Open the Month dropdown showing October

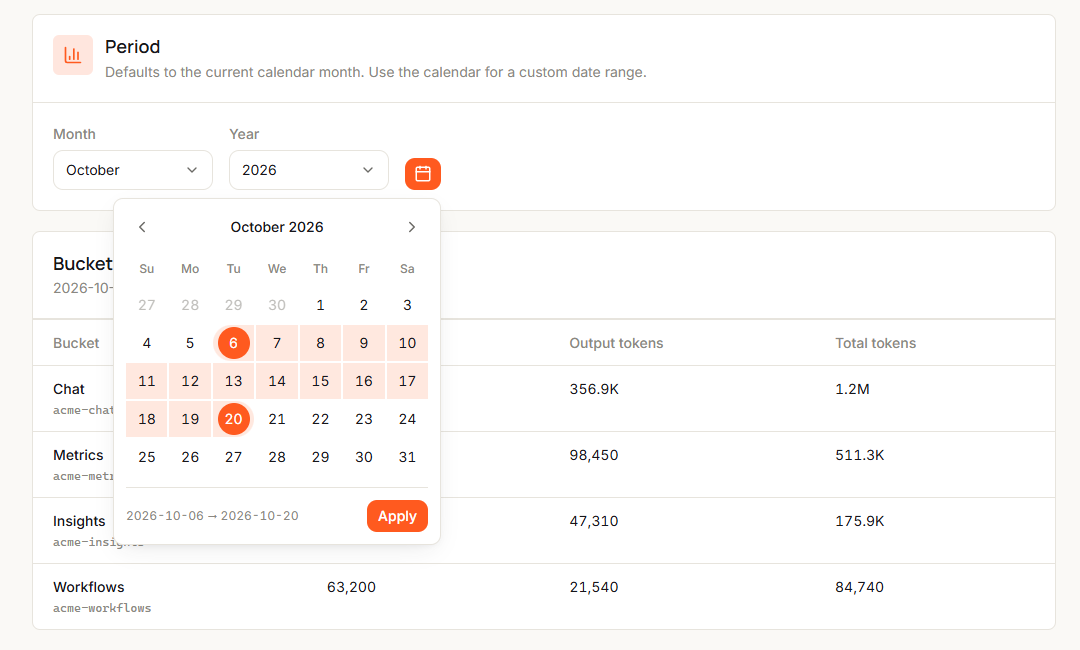[x=133, y=170]
